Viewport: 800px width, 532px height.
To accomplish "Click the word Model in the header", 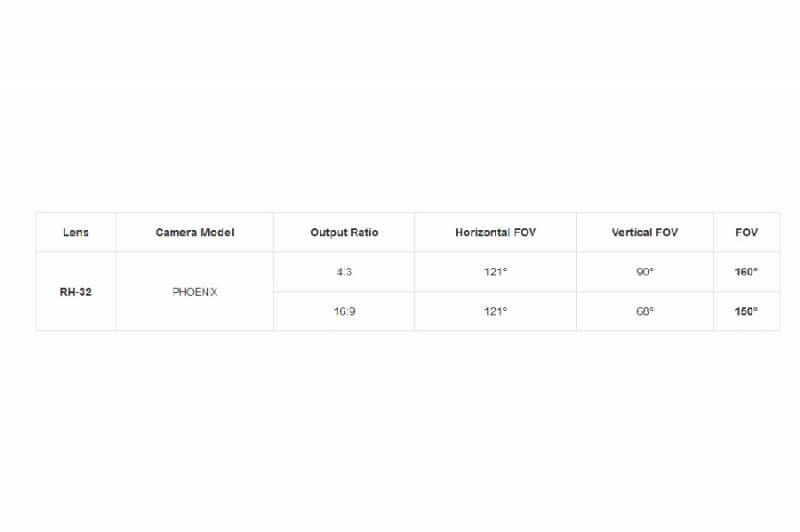I will click(217, 232).
